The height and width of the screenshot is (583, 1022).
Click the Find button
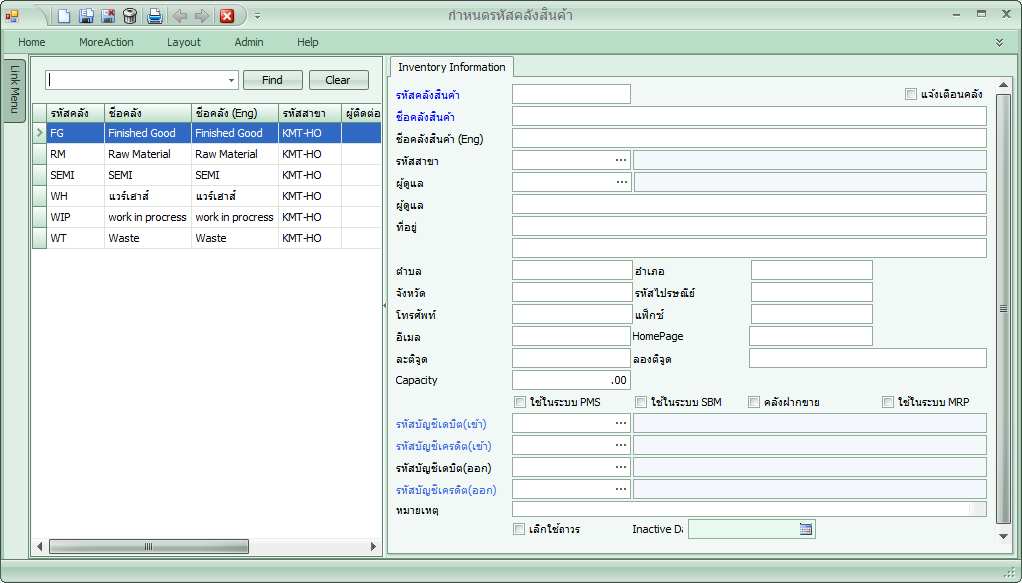click(x=272, y=80)
